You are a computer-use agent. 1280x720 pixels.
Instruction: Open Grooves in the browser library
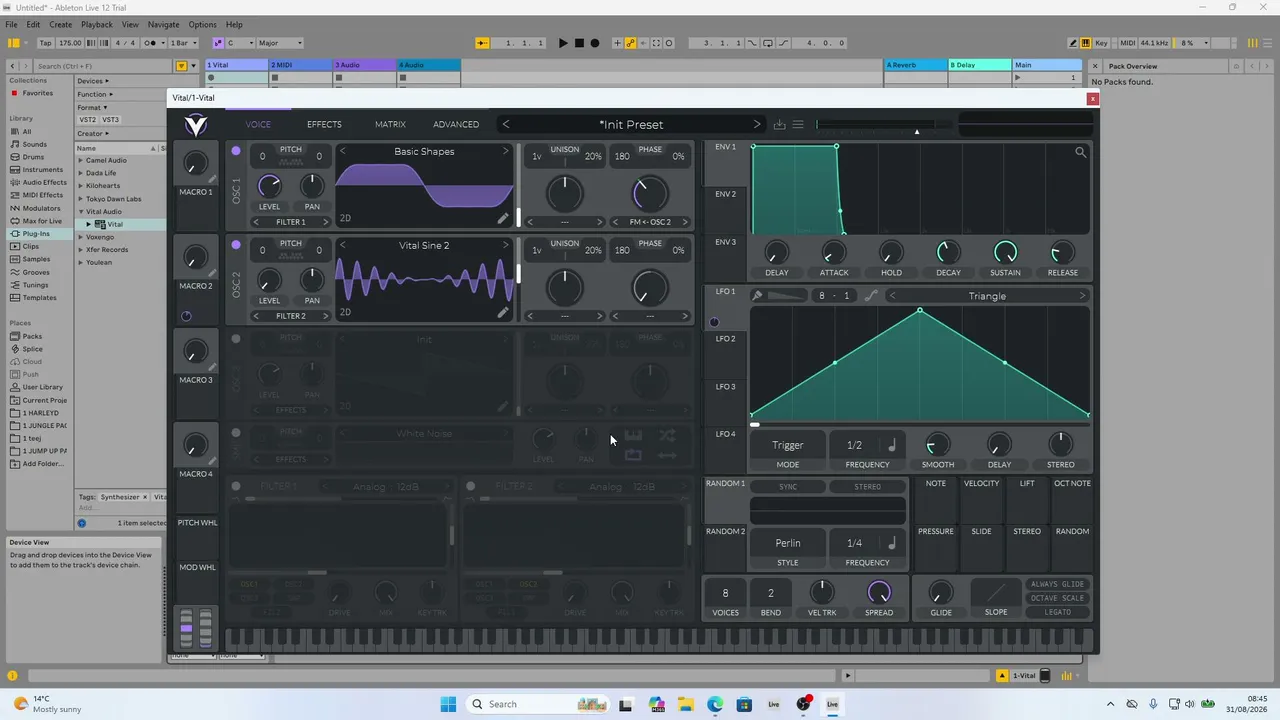(x=36, y=272)
